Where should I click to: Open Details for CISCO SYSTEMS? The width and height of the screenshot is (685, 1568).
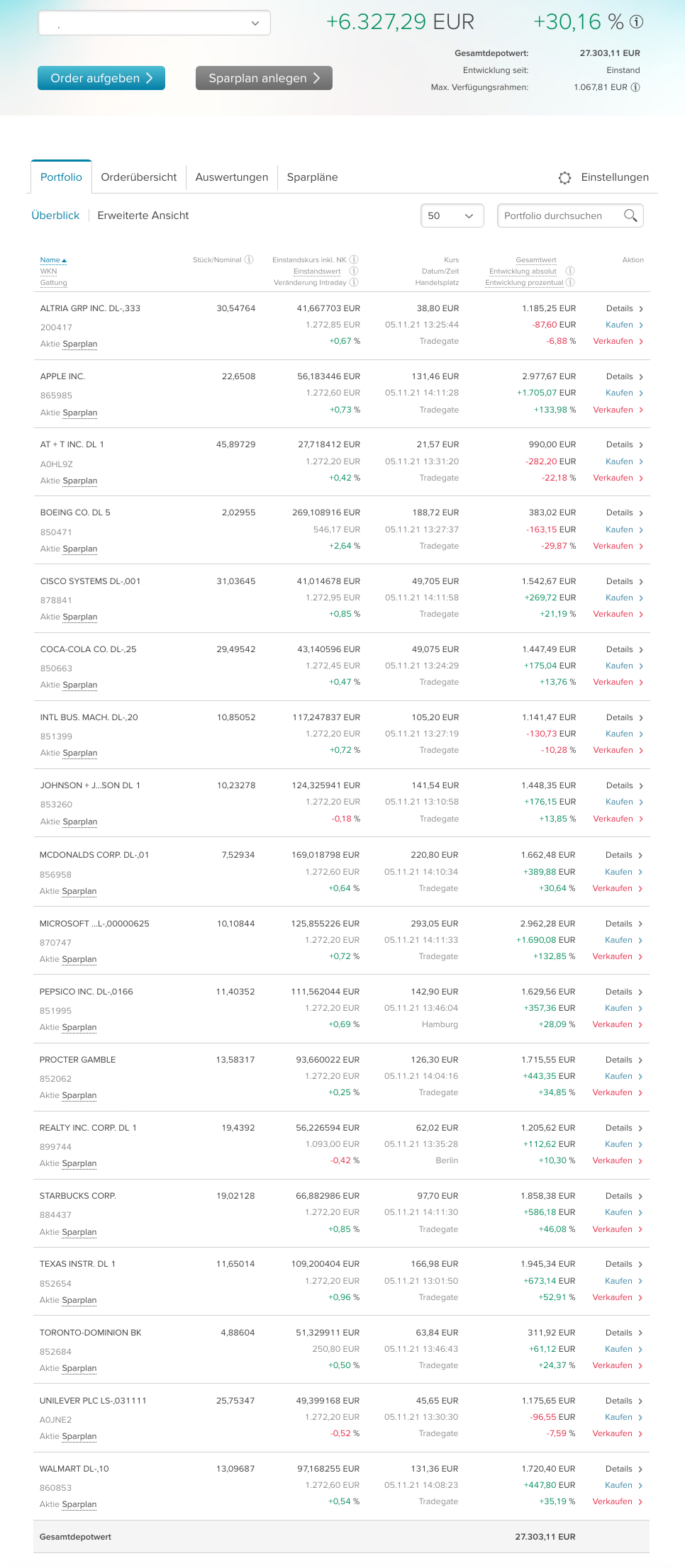tap(619, 581)
